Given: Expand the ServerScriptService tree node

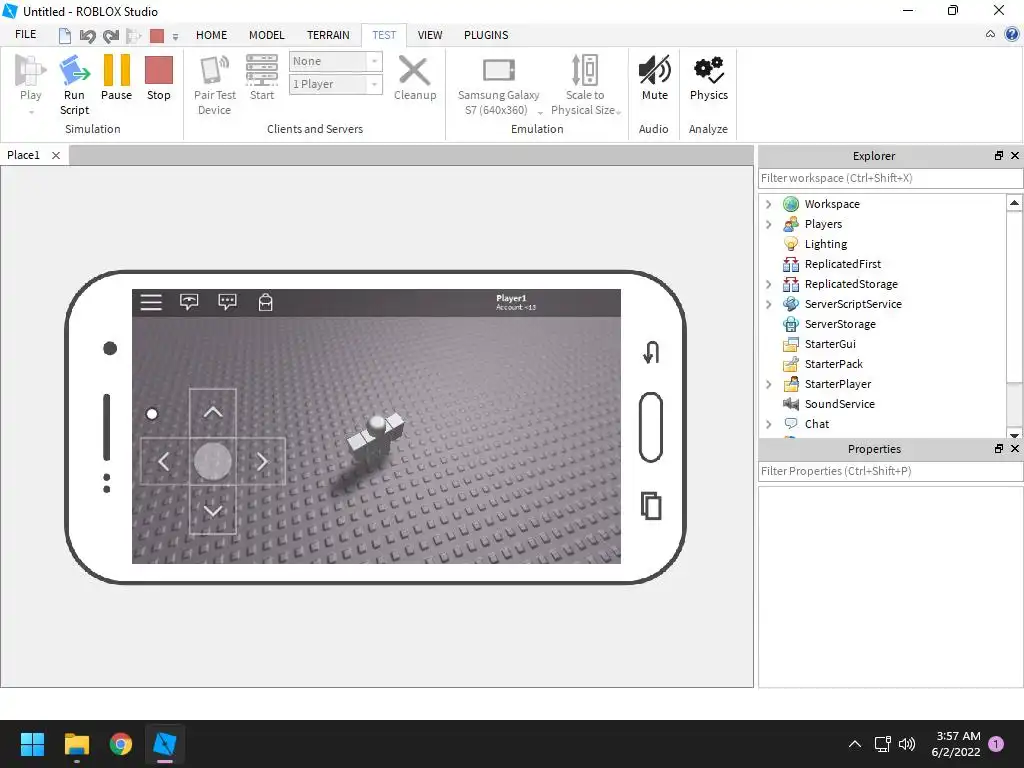Looking at the screenshot, I should (769, 304).
